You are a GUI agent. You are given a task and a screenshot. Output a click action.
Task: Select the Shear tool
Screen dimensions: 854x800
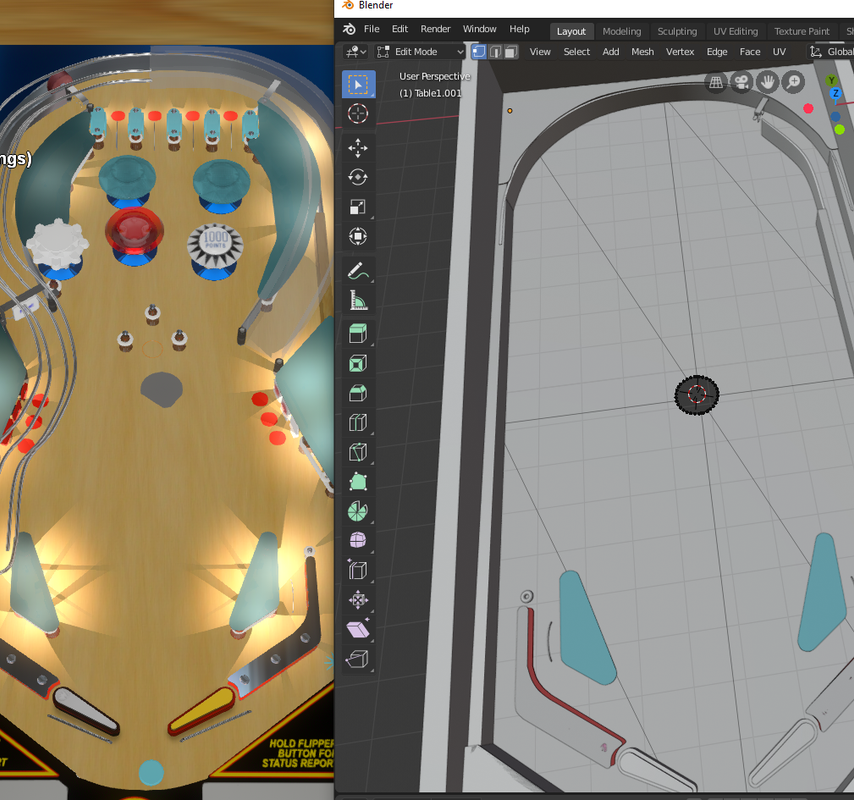(x=358, y=629)
